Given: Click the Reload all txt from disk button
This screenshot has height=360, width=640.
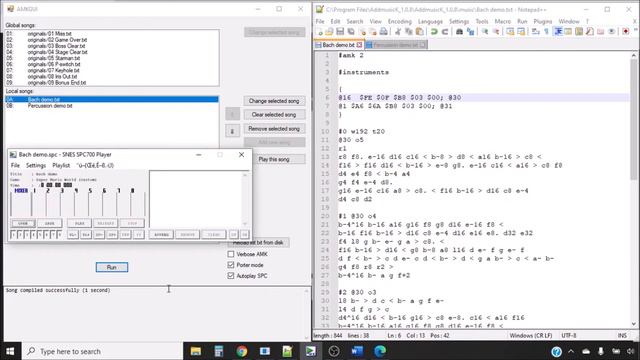Looking at the screenshot, I should point(258,242).
